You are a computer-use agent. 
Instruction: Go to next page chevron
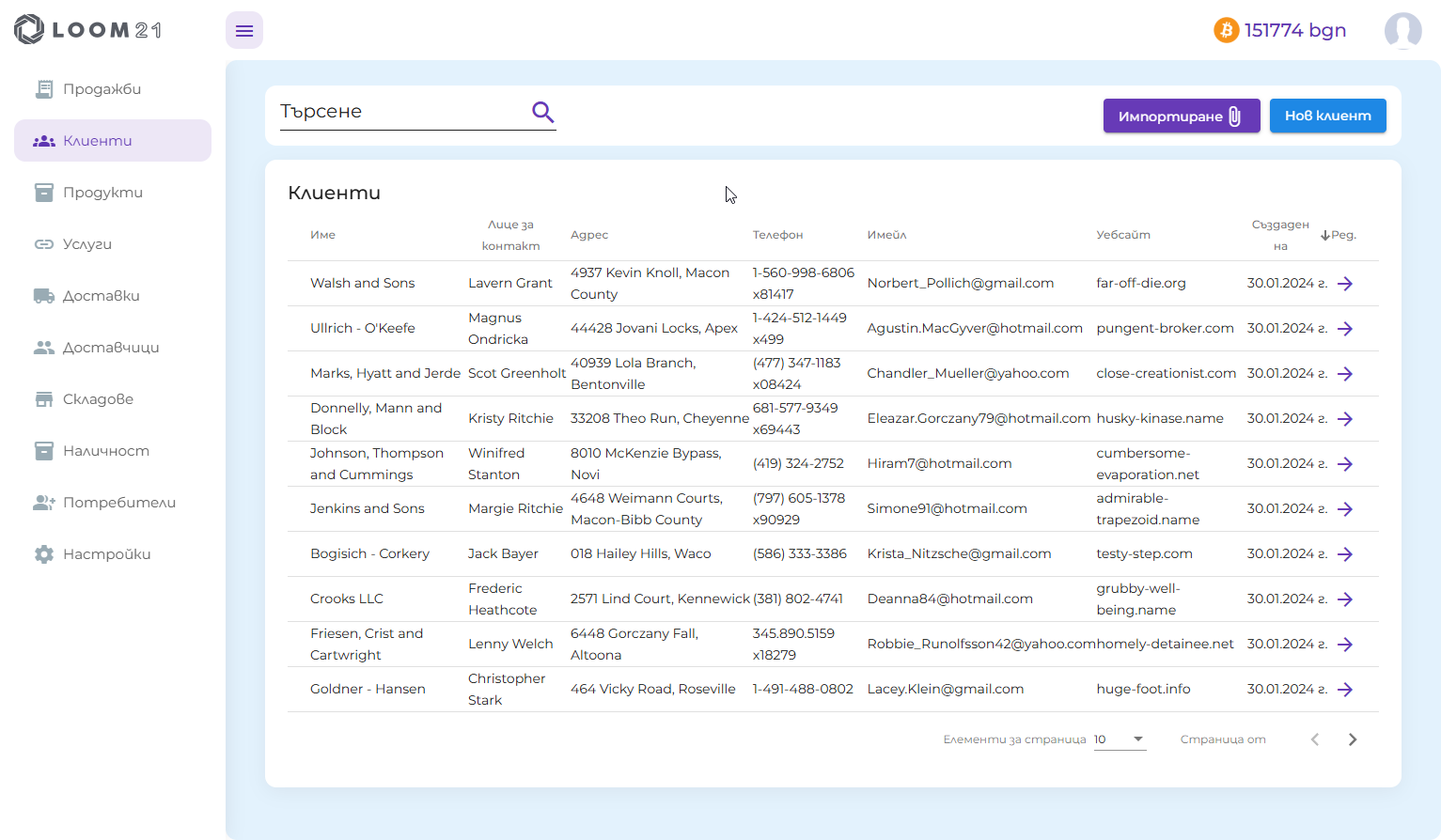click(x=1353, y=739)
